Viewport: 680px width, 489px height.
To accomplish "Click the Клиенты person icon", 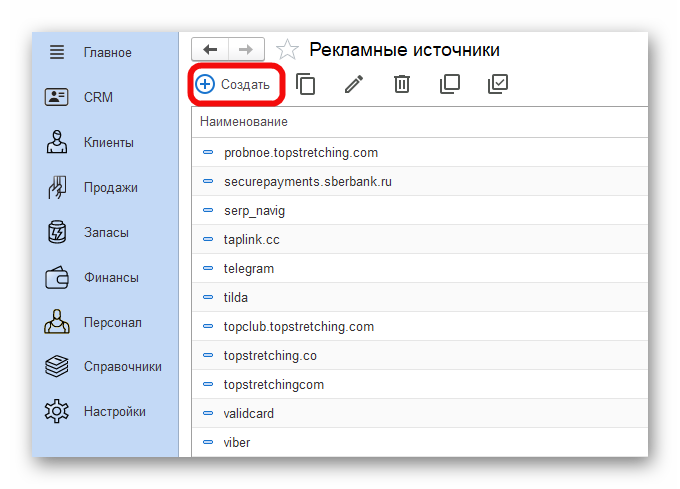I will coord(57,142).
